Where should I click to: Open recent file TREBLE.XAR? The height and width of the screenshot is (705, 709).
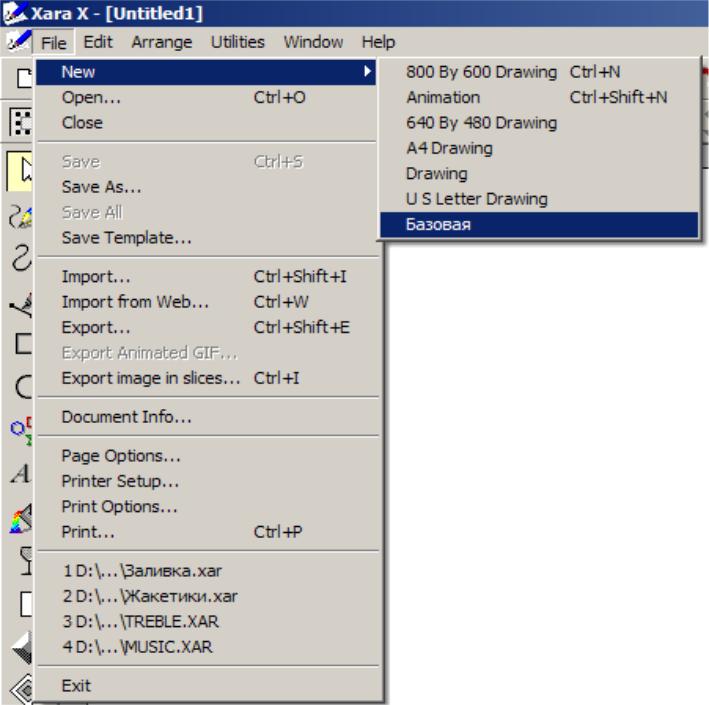click(206, 621)
